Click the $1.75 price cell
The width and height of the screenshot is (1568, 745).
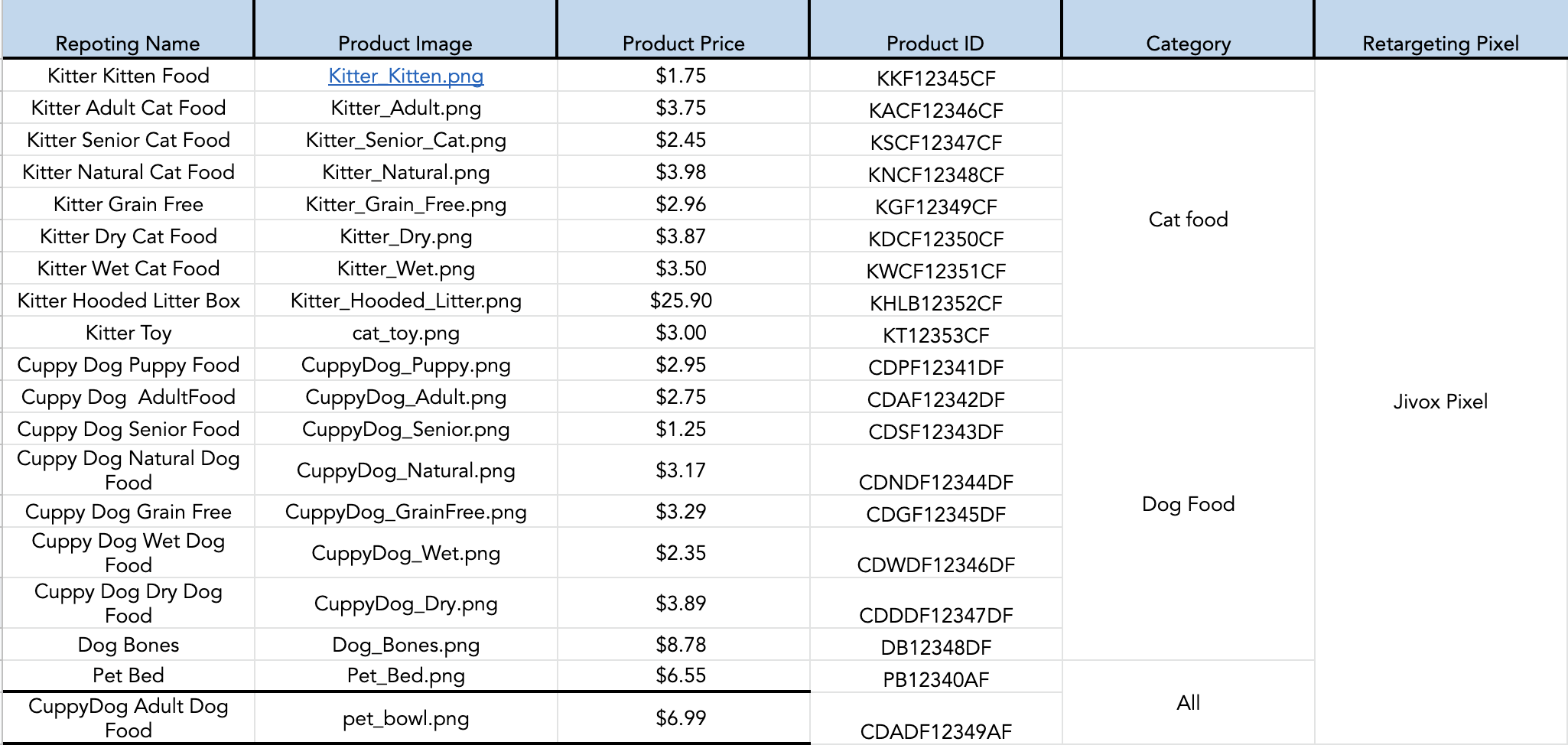(x=683, y=76)
